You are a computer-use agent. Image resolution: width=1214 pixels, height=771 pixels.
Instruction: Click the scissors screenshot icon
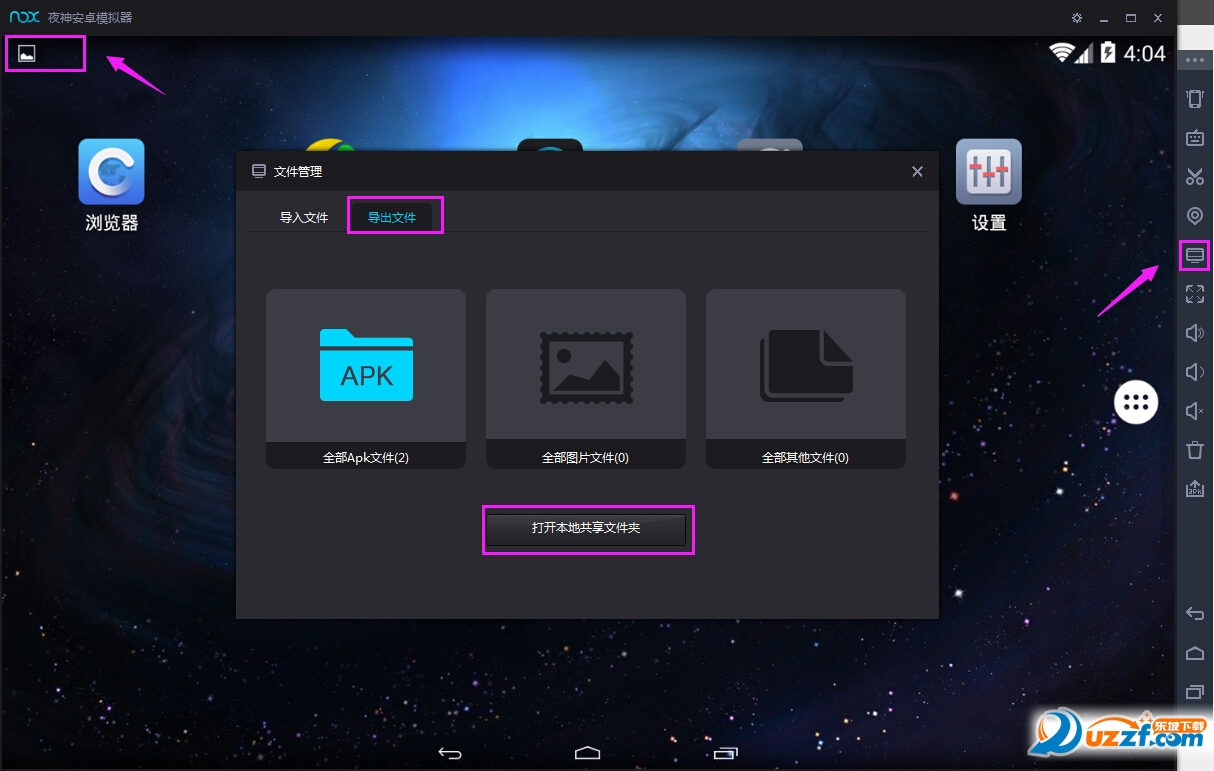(x=1194, y=177)
